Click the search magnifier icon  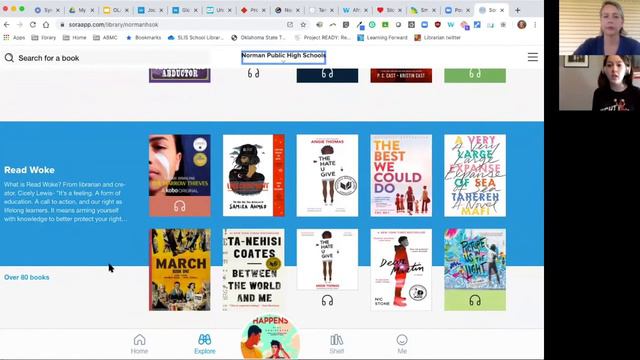9,58
